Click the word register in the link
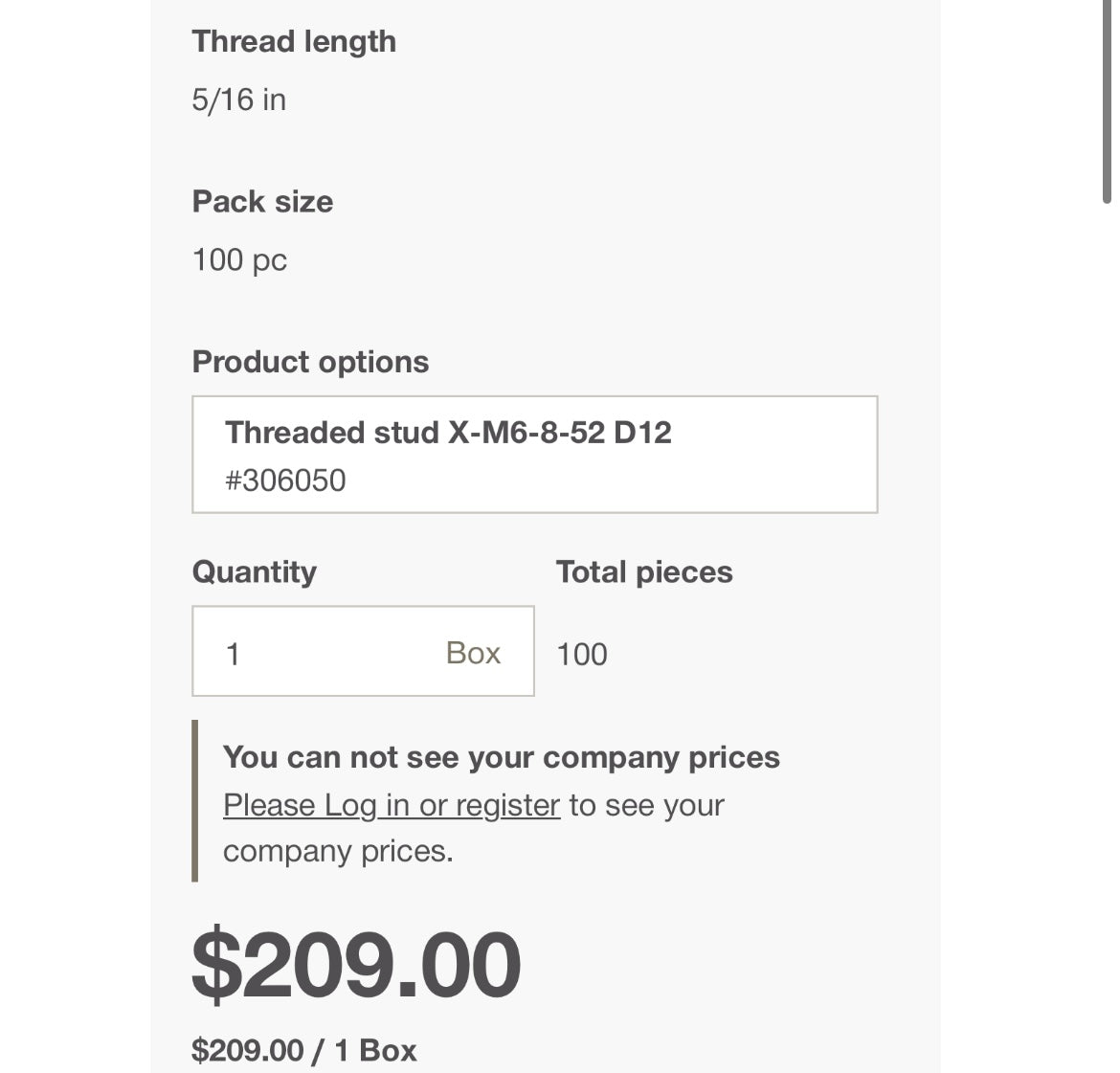Image resolution: width=1120 pixels, height=1073 pixels. pyautogui.click(x=507, y=805)
